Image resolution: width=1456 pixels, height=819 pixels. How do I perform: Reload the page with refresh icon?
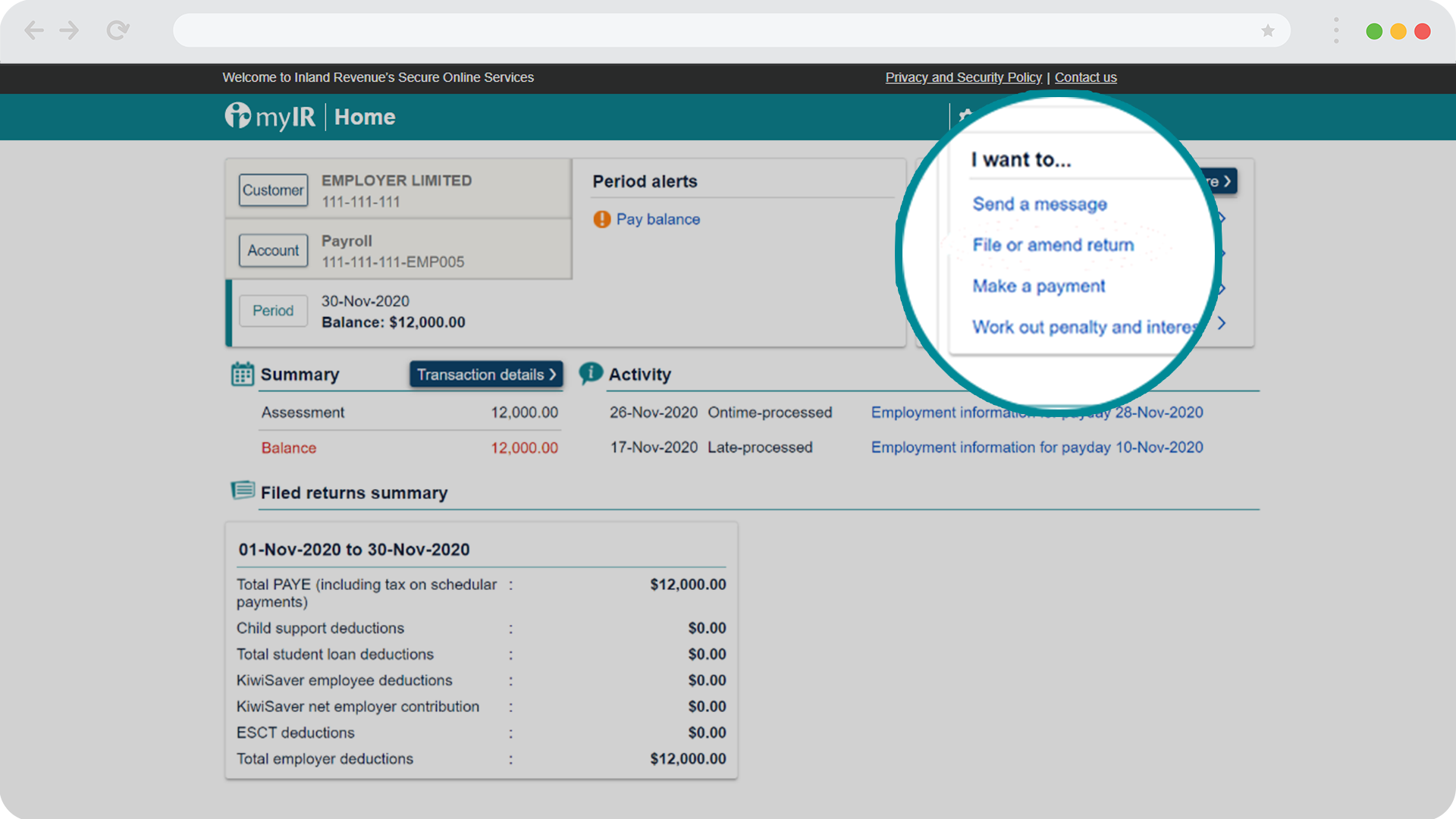[x=118, y=30]
